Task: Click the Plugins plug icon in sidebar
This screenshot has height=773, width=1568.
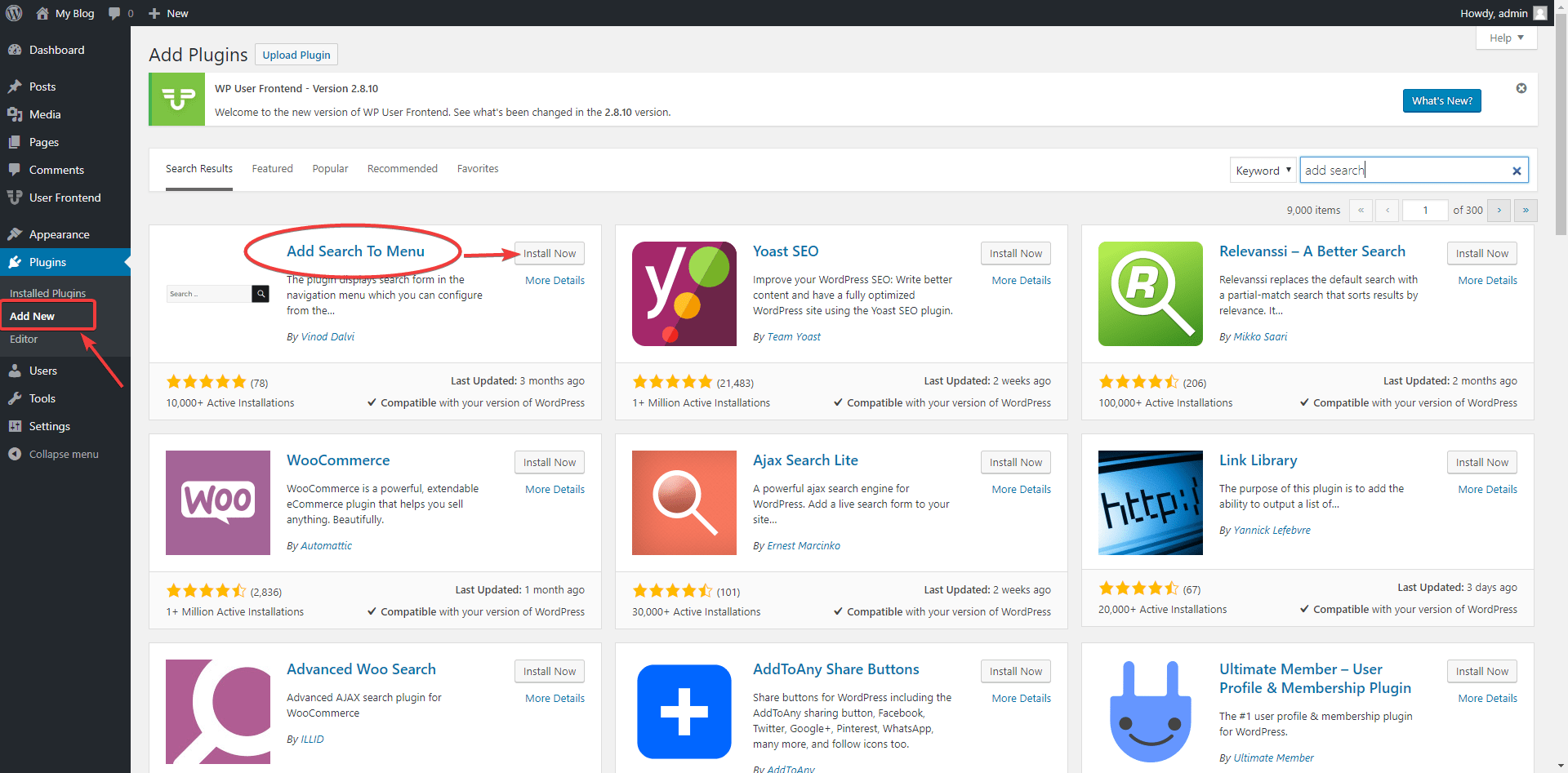Action: point(15,262)
